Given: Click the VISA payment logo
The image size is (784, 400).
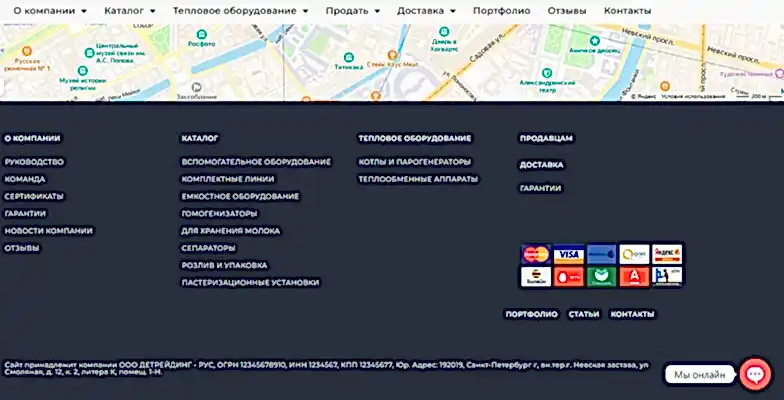Looking at the screenshot, I should click(x=568, y=254).
